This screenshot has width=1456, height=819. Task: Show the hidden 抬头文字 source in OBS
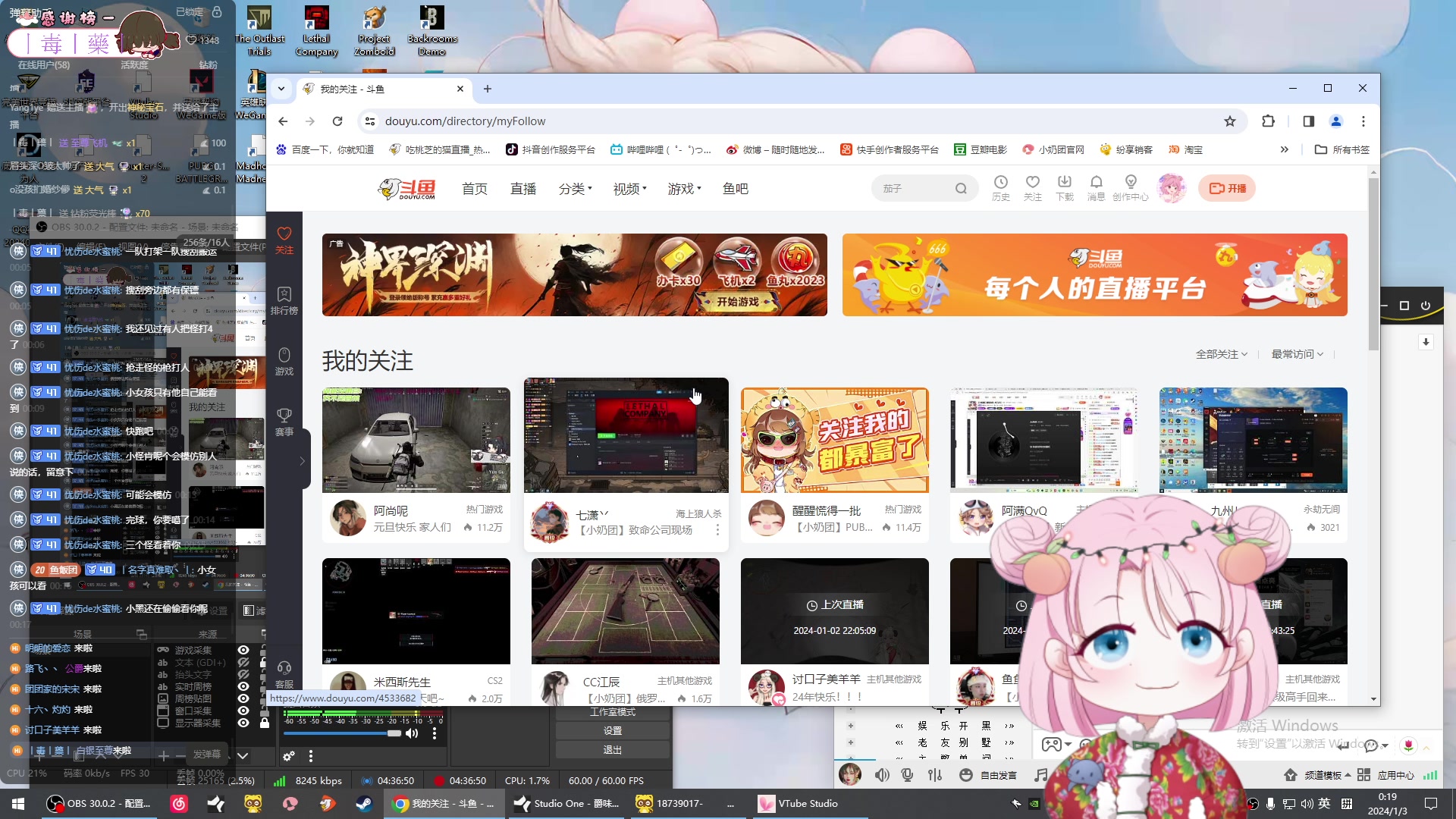pos(243,674)
